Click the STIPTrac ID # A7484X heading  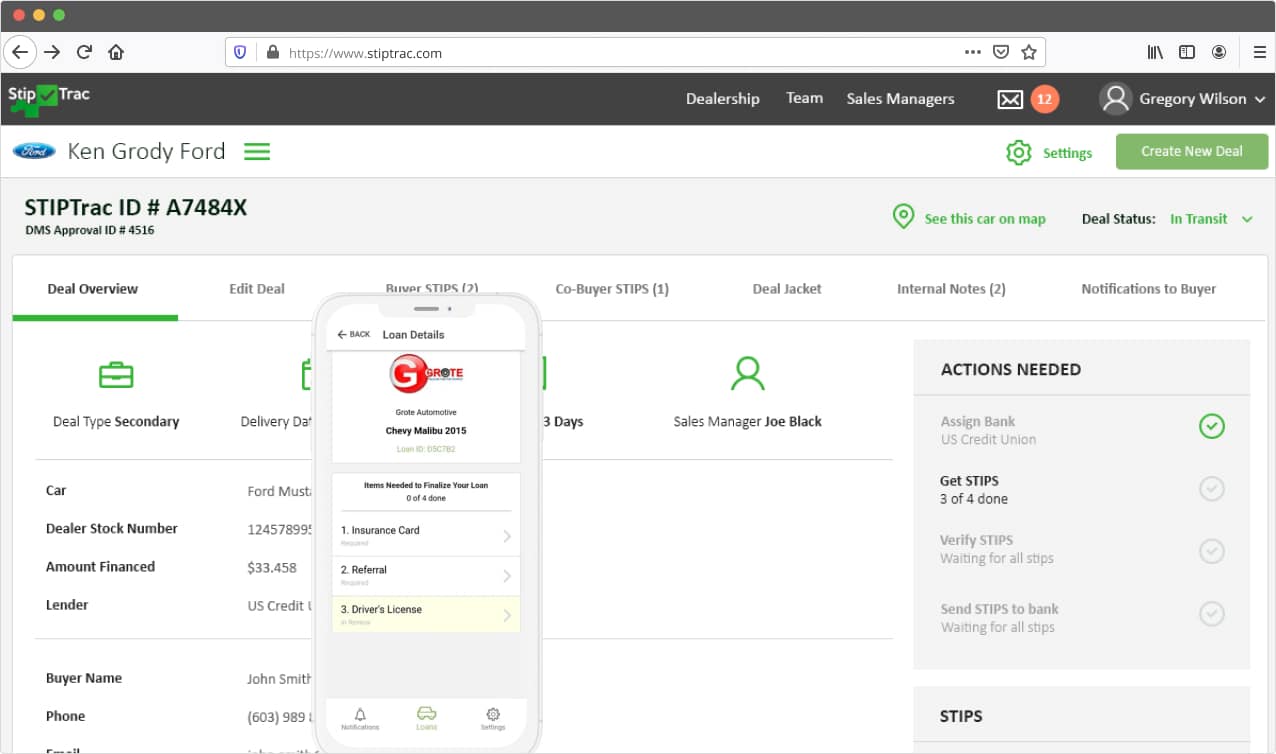point(136,208)
